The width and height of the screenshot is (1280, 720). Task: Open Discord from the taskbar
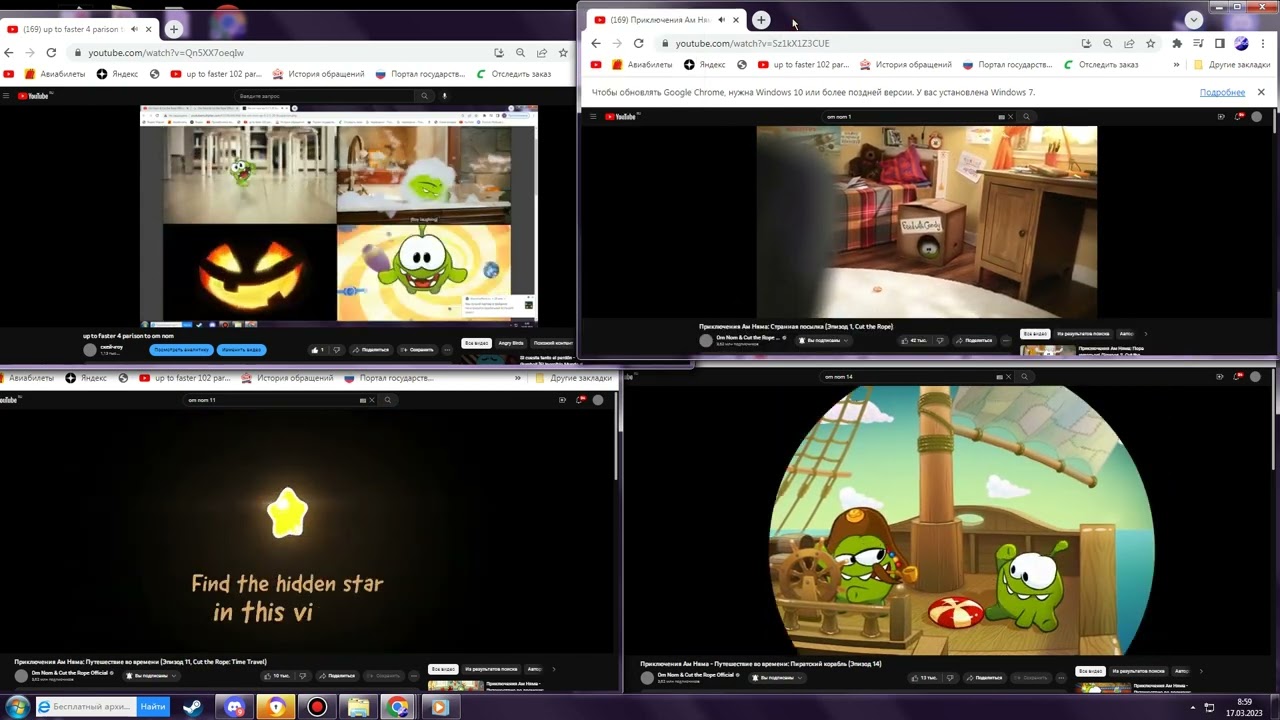click(x=235, y=707)
